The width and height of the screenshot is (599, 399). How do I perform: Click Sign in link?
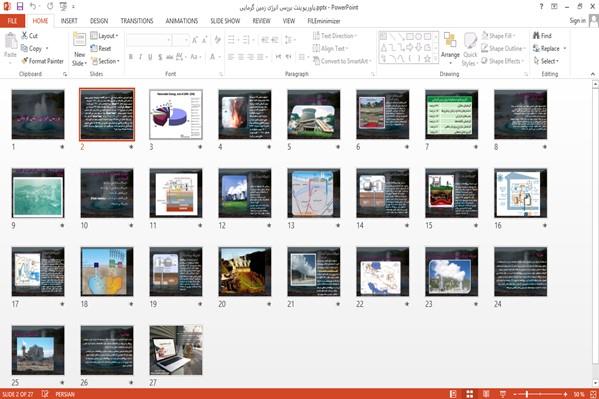(577, 21)
